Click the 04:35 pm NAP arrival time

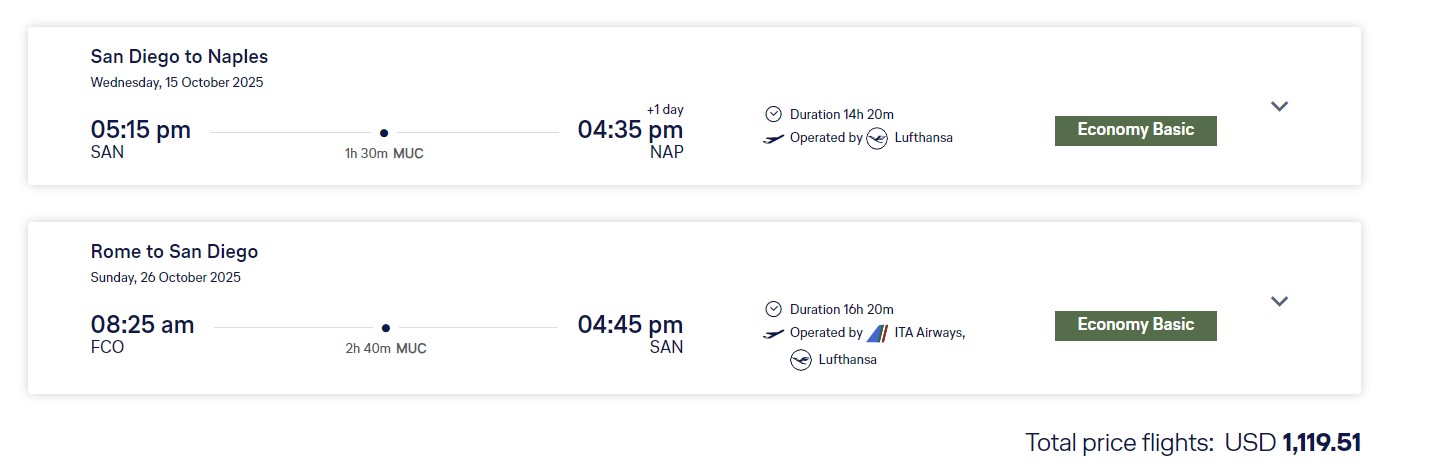631,130
